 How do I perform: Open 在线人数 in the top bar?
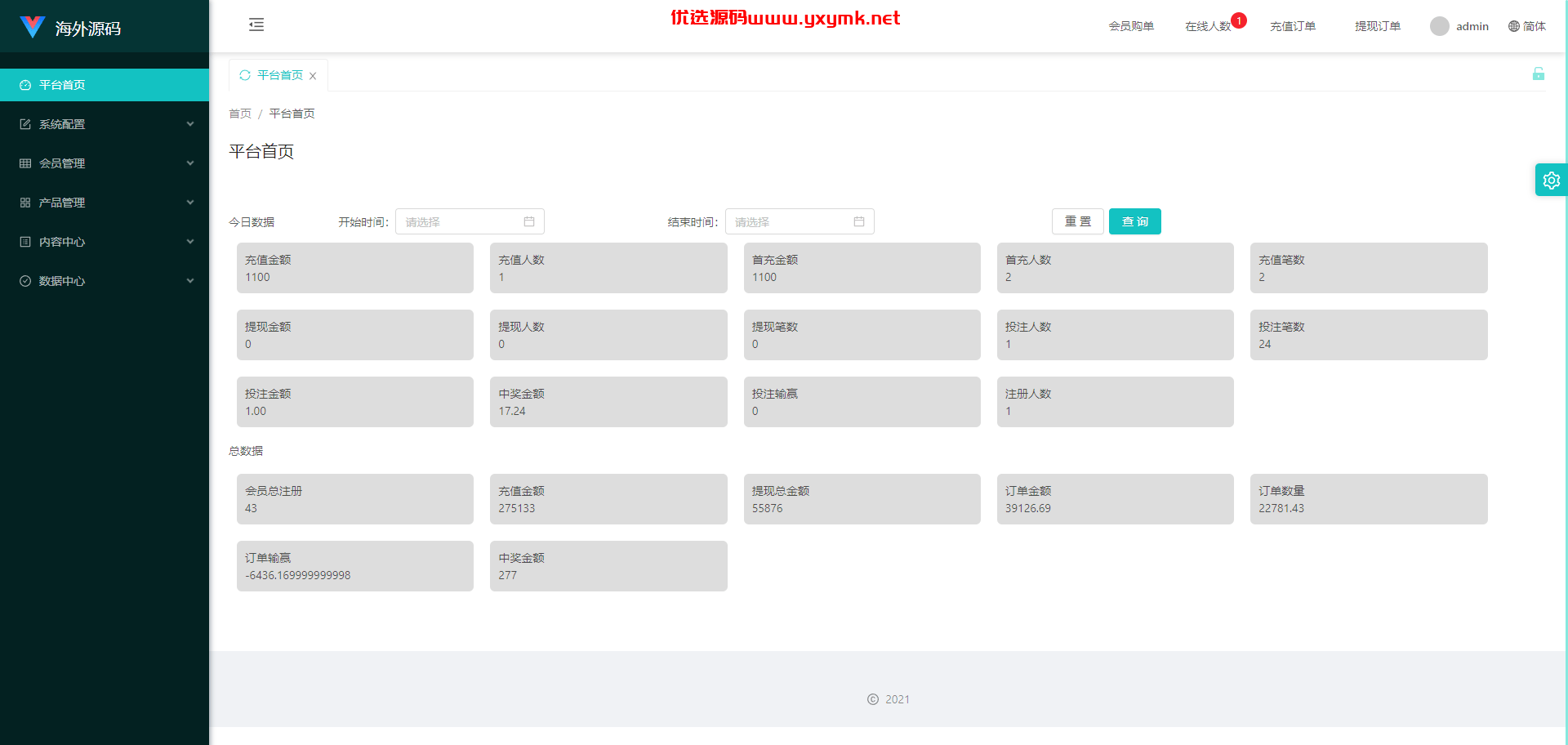(x=1208, y=26)
